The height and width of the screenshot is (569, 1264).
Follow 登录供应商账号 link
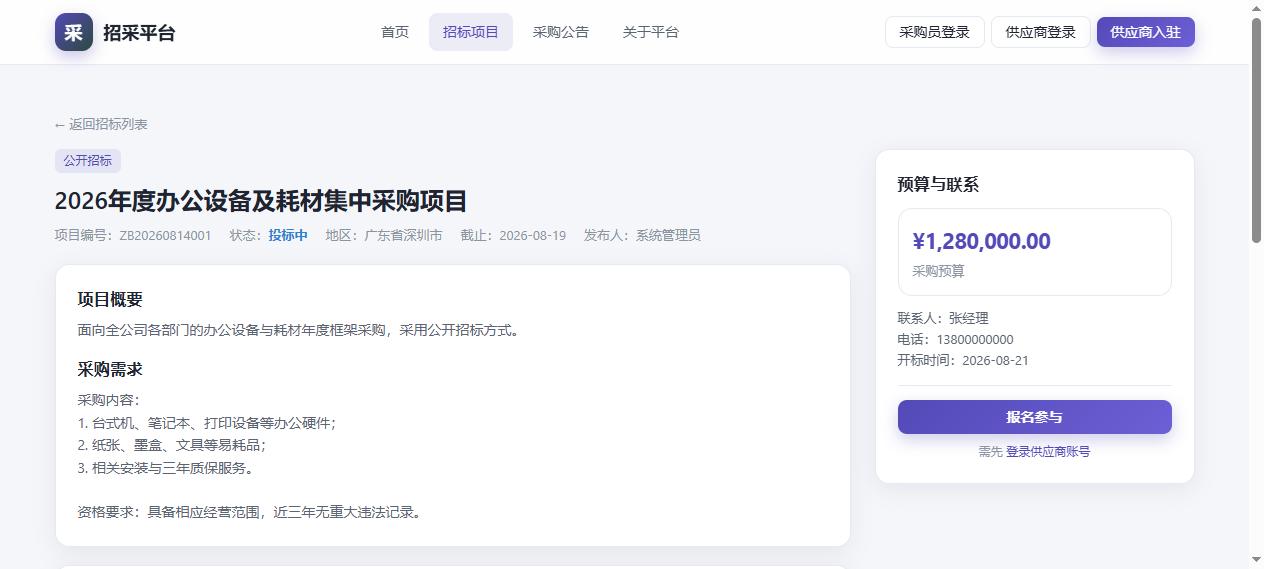1048,451
